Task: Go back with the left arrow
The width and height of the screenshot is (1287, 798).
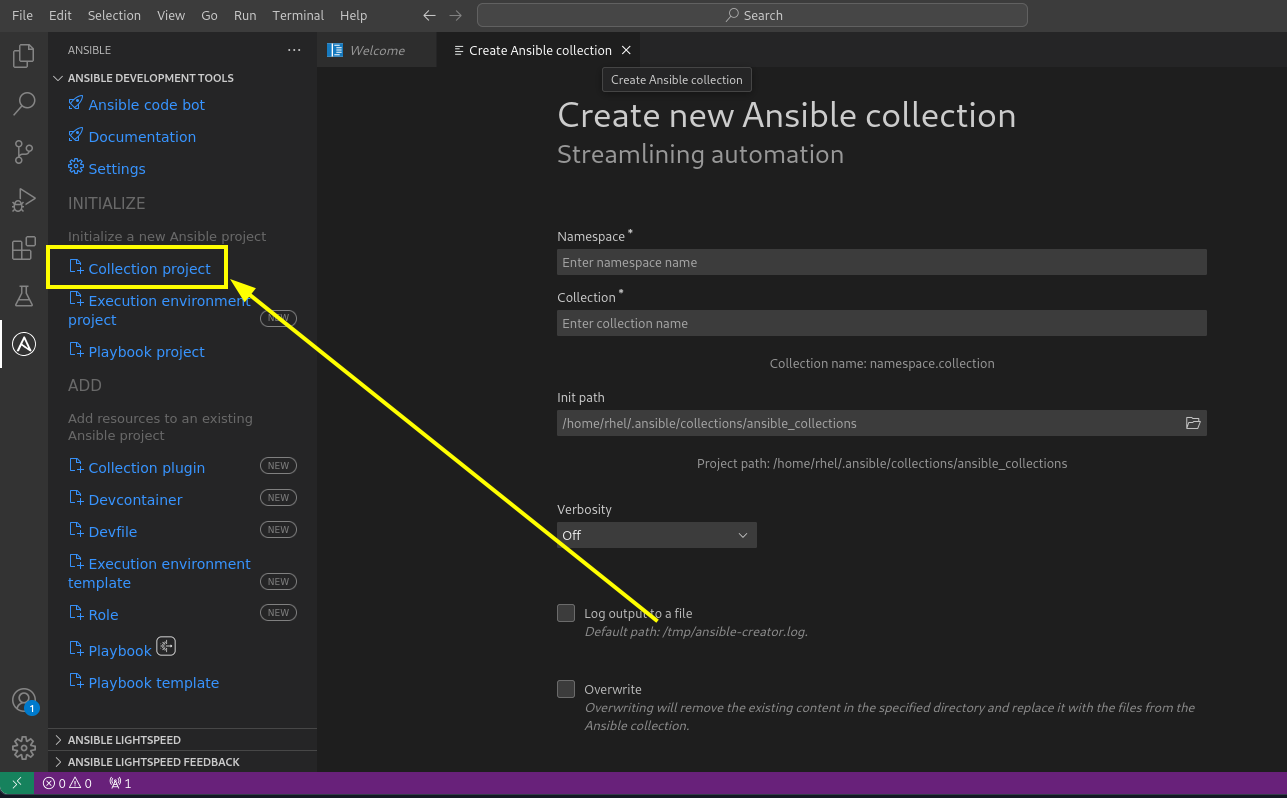Action: click(430, 15)
